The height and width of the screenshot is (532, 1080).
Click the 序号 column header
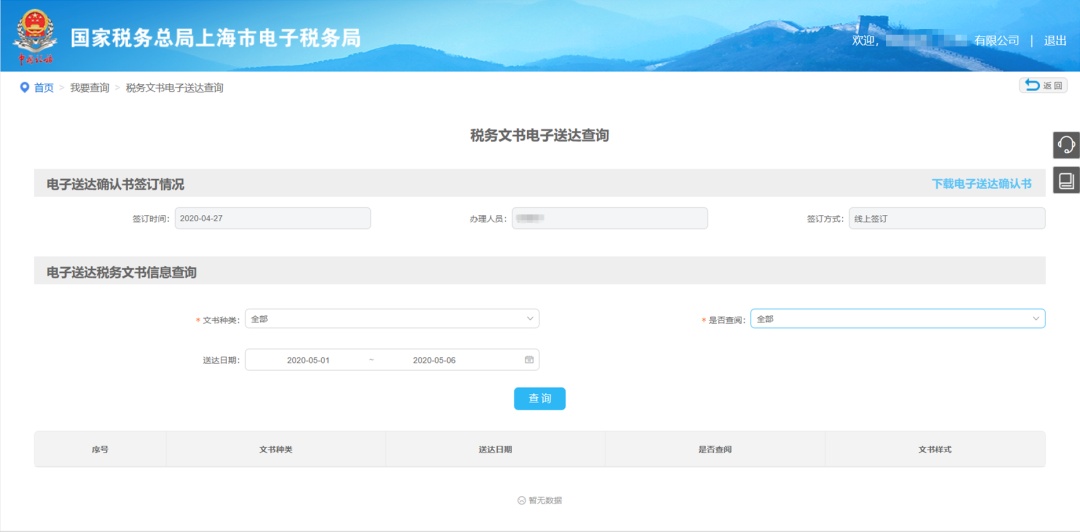100,449
